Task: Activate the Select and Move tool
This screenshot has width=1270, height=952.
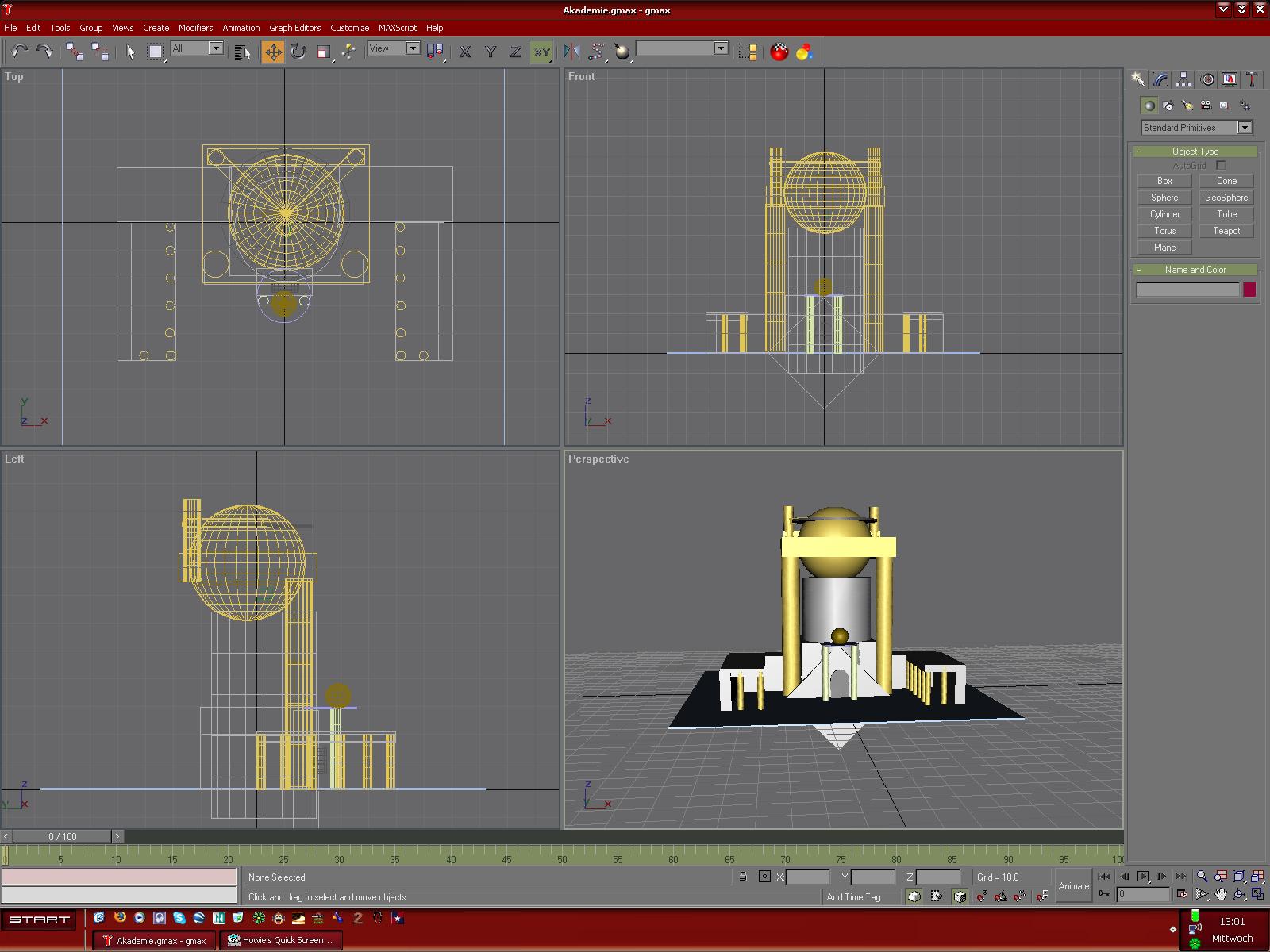Action: tap(272, 52)
